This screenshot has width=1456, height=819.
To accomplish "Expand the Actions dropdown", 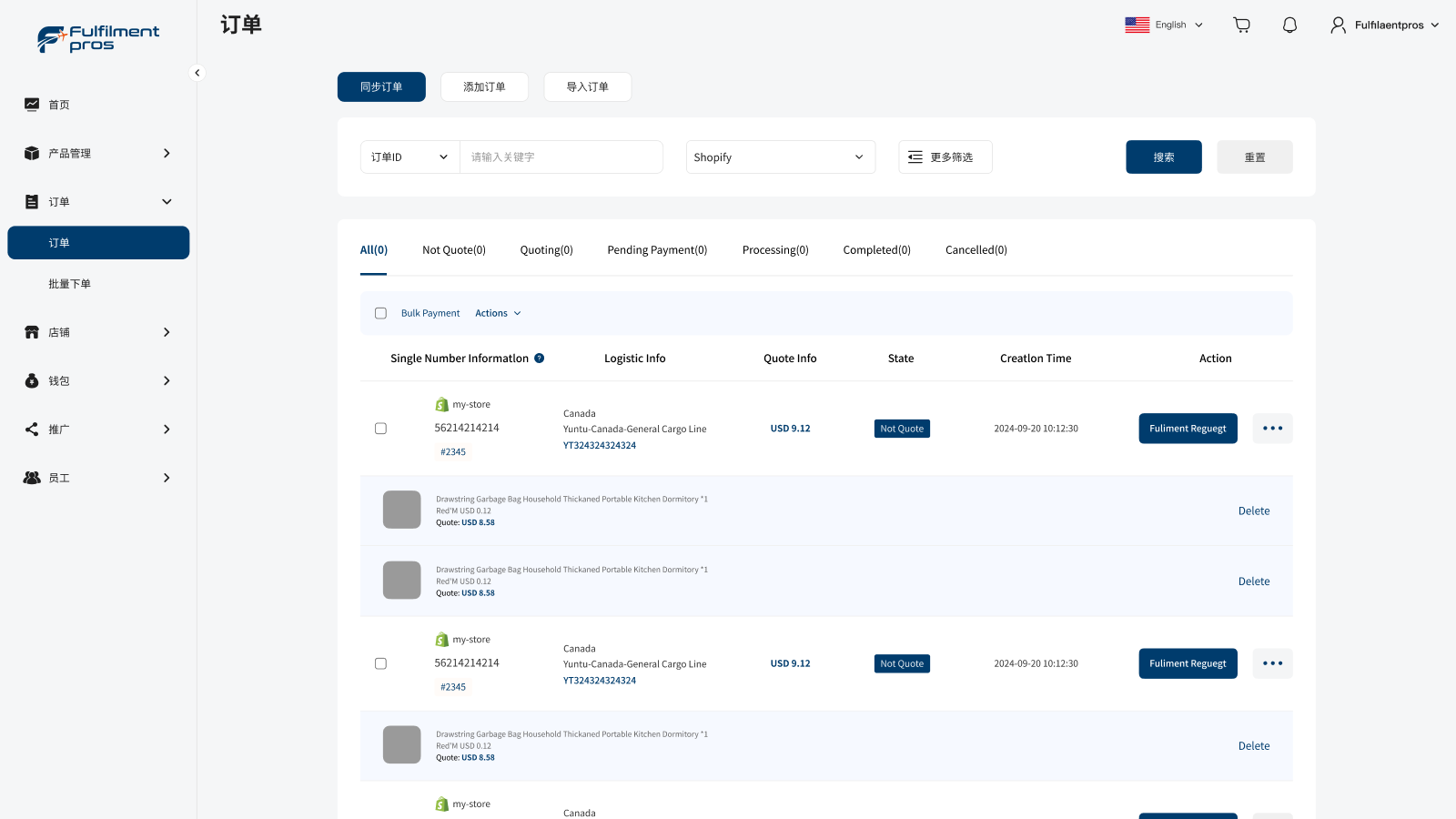I will coord(497,312).
